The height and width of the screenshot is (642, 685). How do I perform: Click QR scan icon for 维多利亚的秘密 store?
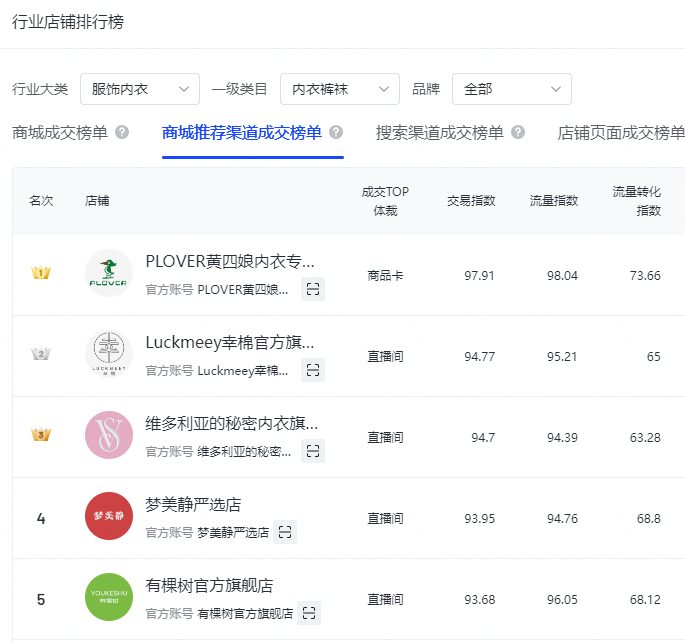click(x=313, y=451)
